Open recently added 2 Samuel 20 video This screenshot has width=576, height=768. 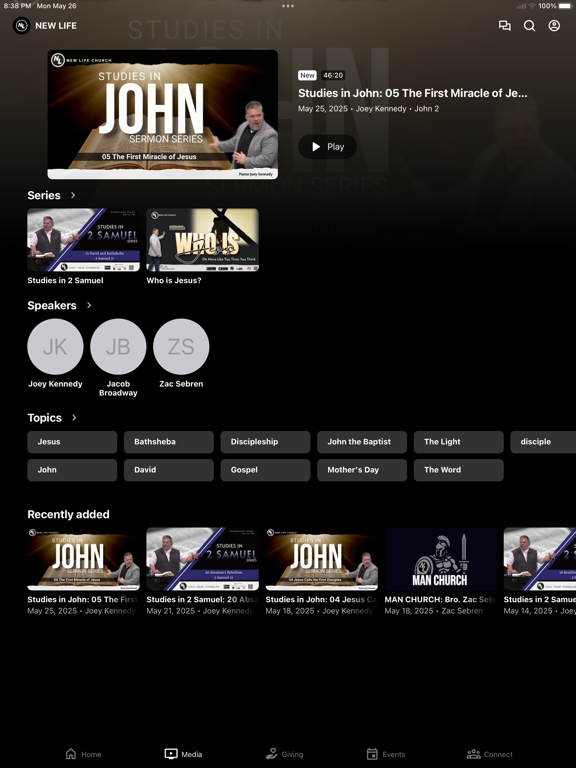click(202, 559)
